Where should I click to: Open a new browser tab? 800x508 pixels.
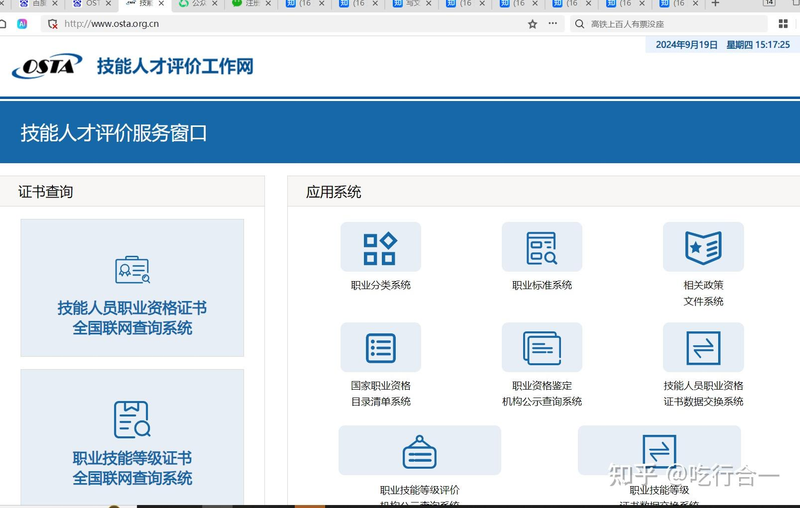(x=715, y=4)
